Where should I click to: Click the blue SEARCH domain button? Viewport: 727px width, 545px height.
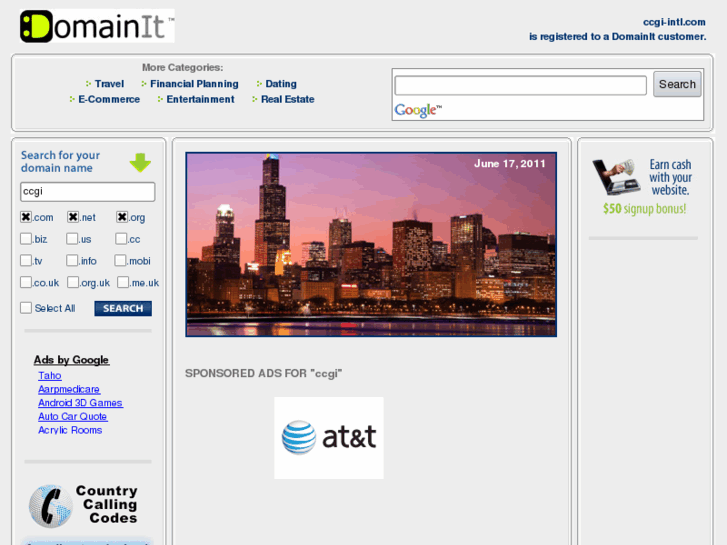pos(123,308)
